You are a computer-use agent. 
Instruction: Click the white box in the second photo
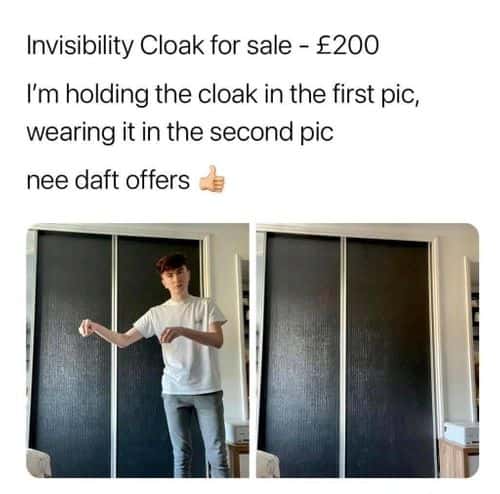461,433
